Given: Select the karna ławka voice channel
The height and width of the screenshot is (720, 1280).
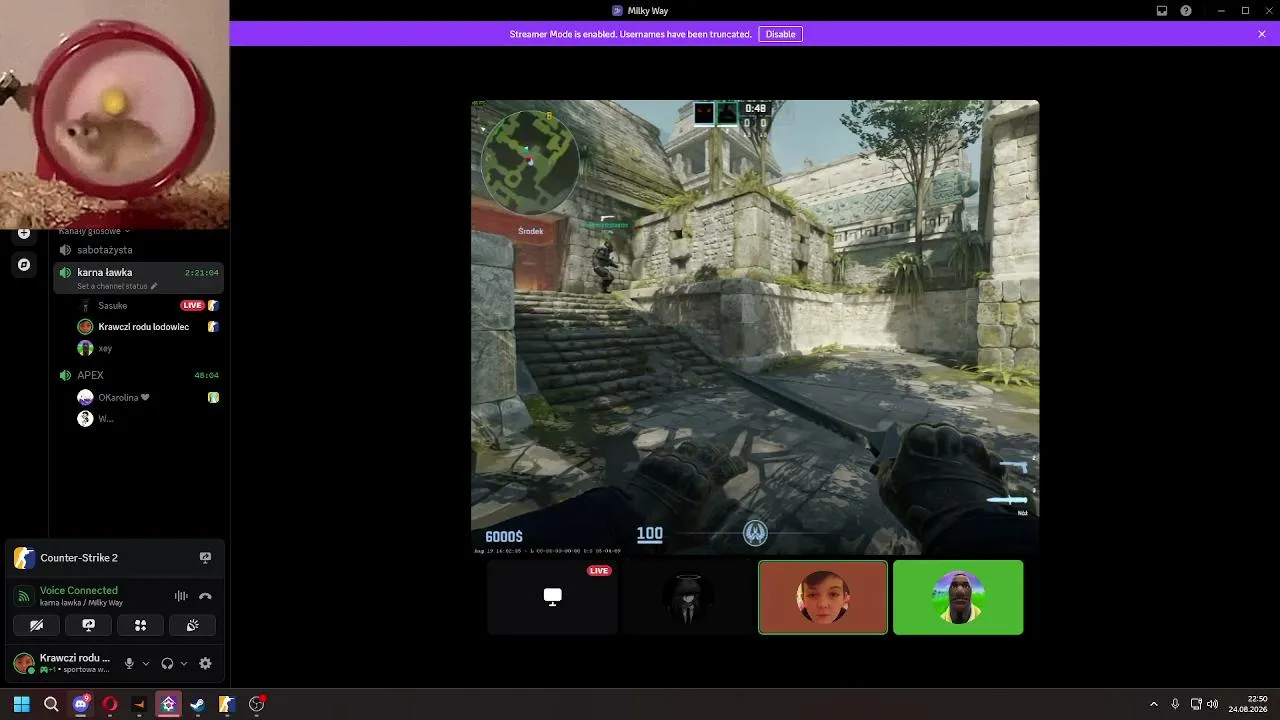Looking at the screenshot, I should [138, 278].
